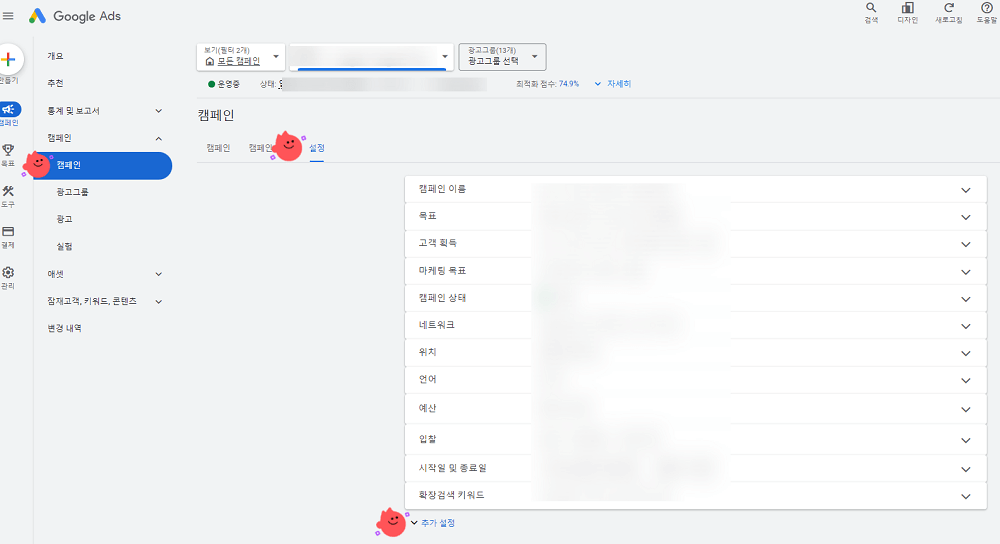Select 캠페인 highlighted navigation item
This screenshot has width=1000, height=544.
tap(102, 165)
